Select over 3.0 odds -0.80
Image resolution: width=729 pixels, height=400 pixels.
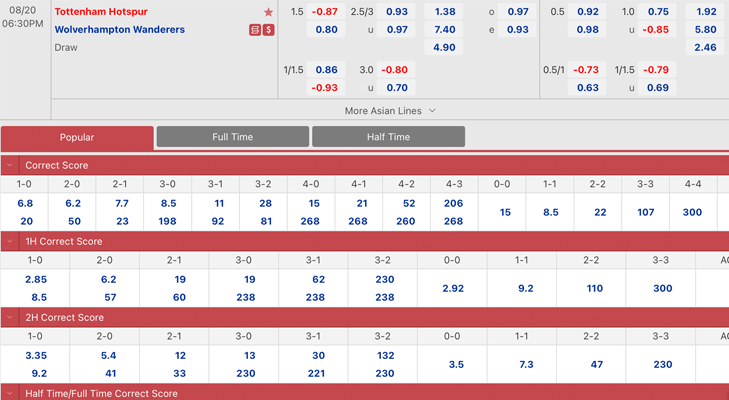tap(396, 70)
